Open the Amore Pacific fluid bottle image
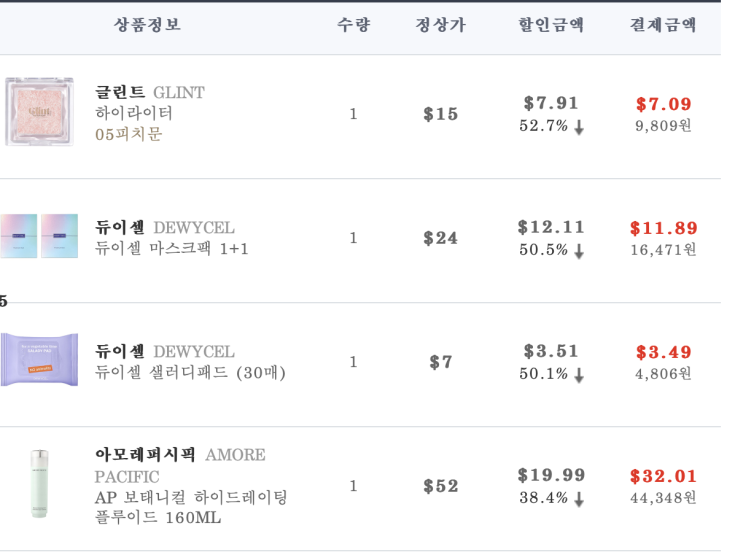 39,483
